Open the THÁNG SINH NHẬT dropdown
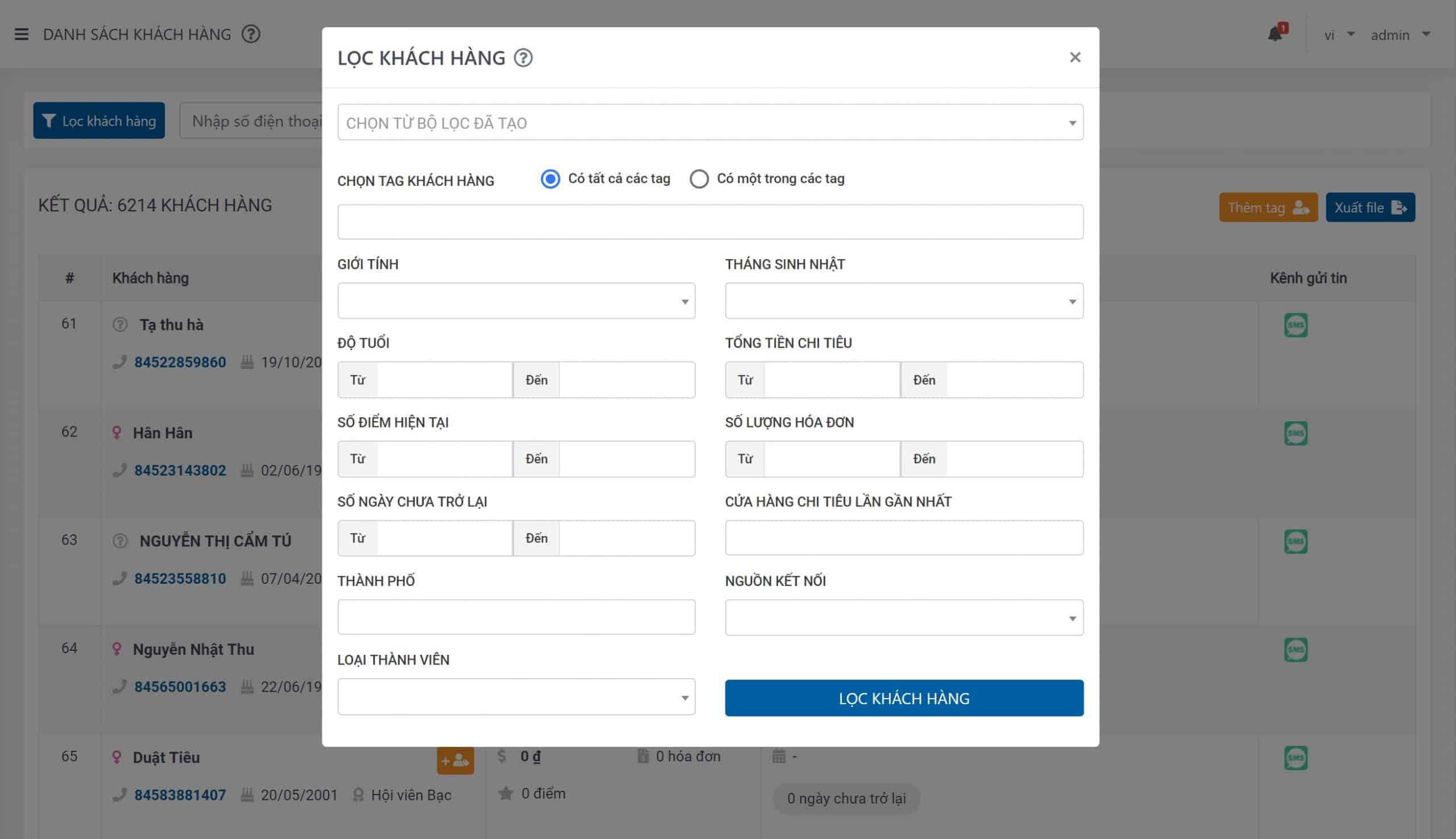This screenshot has height=839, width=1456. pos(904,301)
